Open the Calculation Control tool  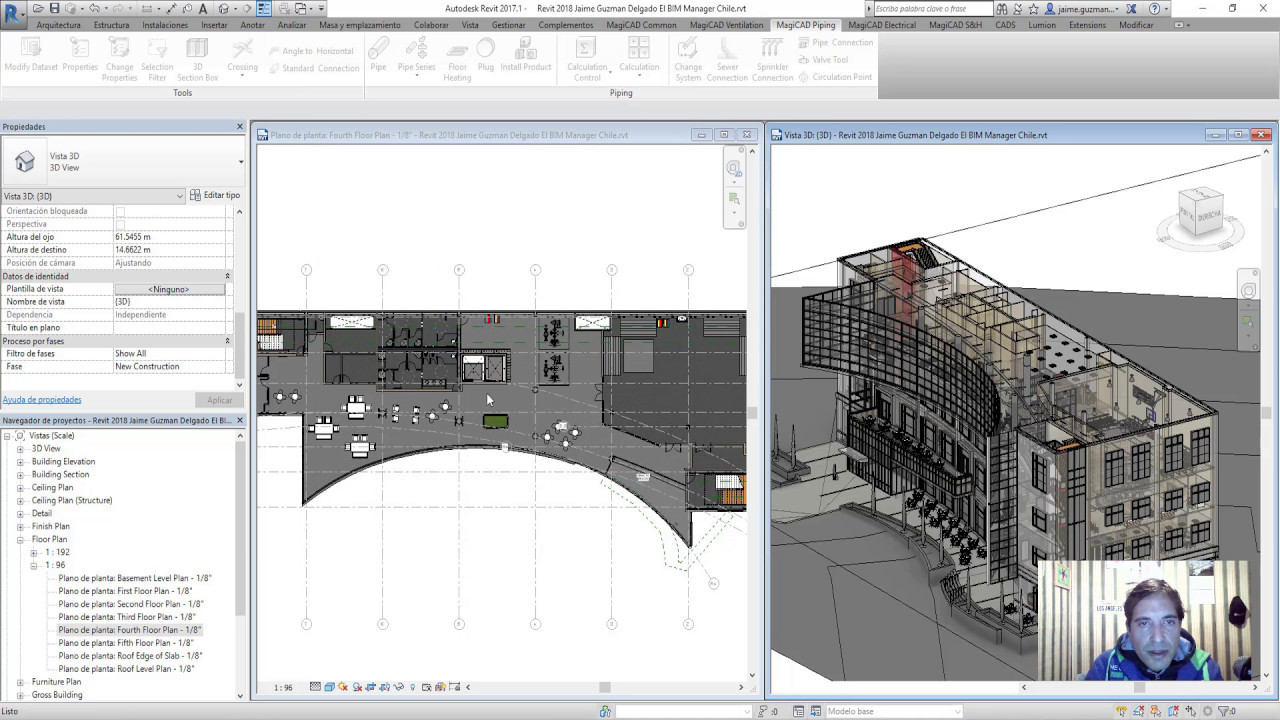[x=587, y=59]
